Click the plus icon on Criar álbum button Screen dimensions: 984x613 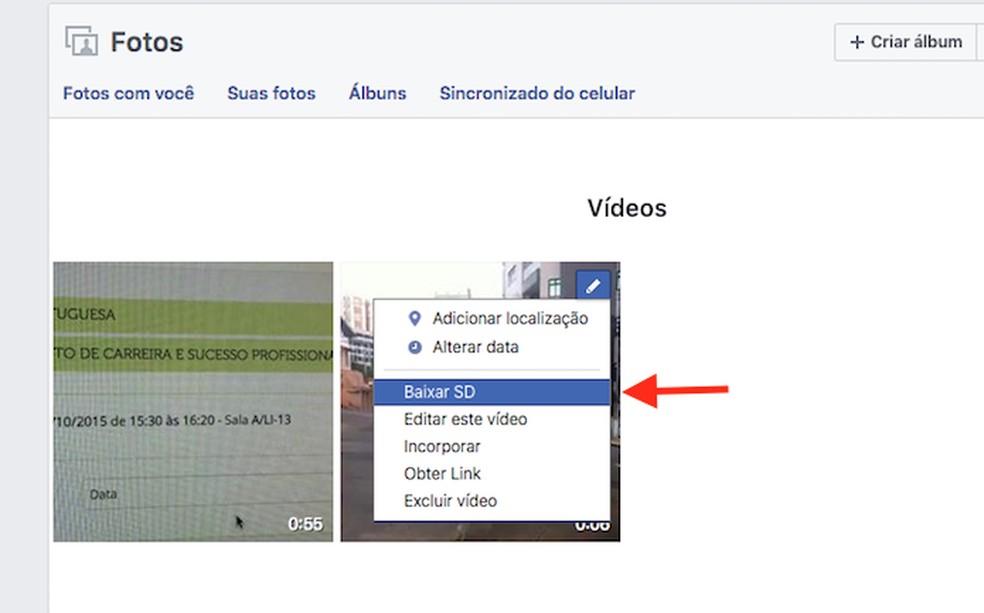857,42
